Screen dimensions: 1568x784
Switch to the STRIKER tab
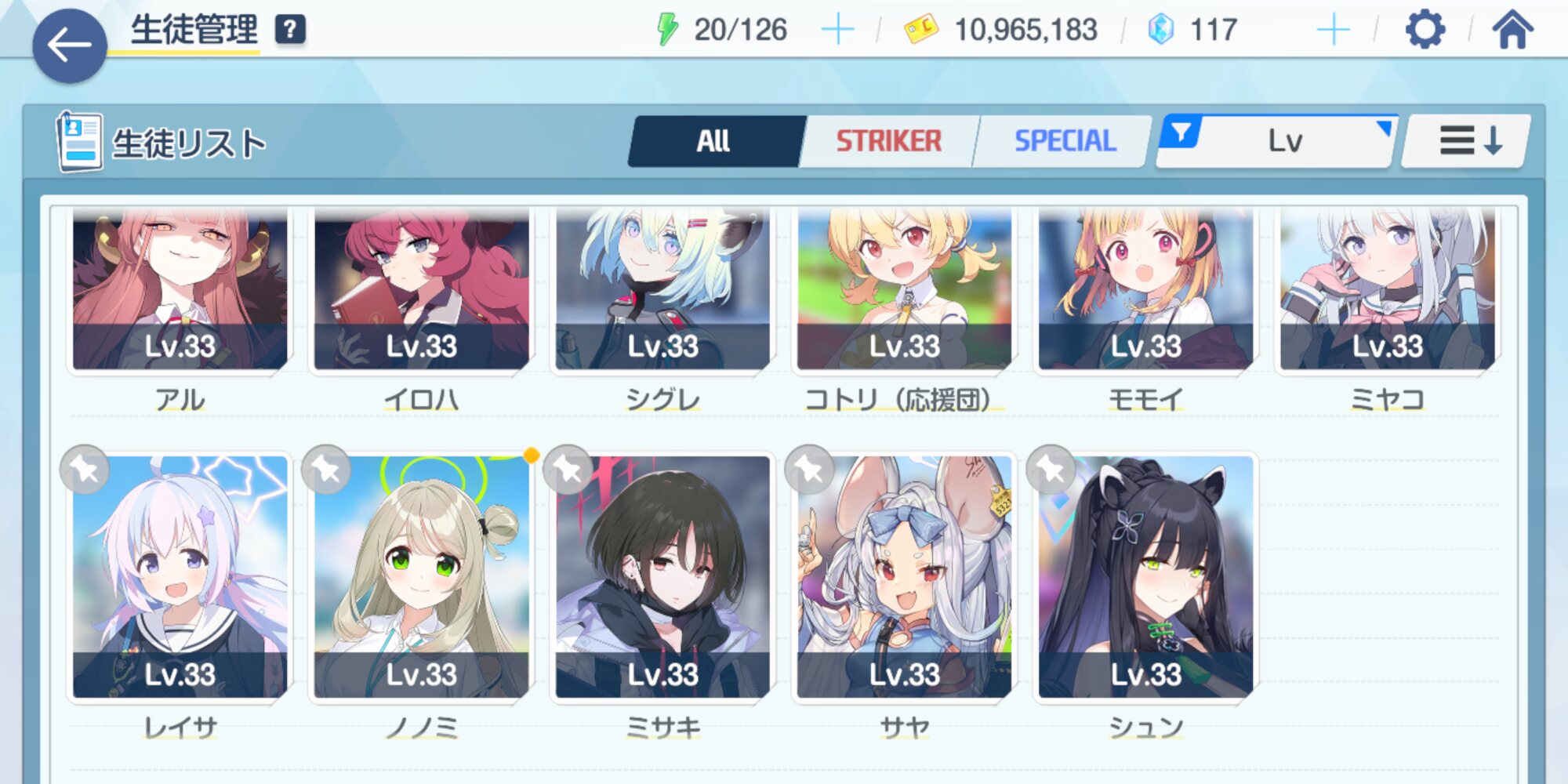point(889,141)
